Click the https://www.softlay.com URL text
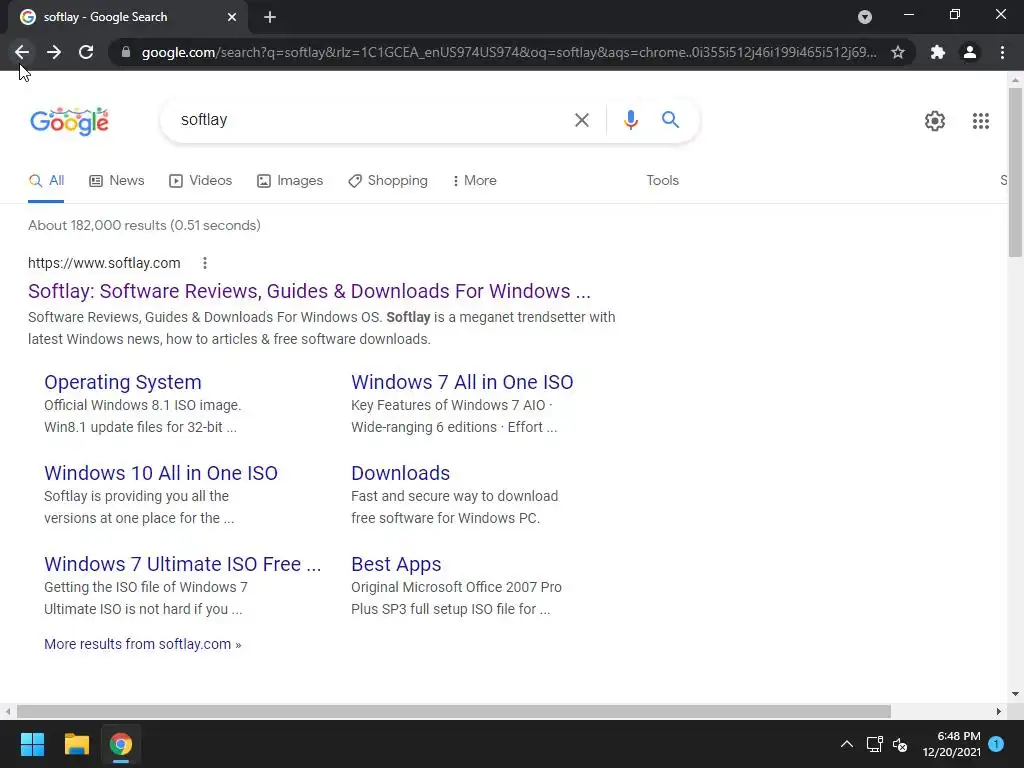Screen dimensions: 1024x768 point(104,263)
